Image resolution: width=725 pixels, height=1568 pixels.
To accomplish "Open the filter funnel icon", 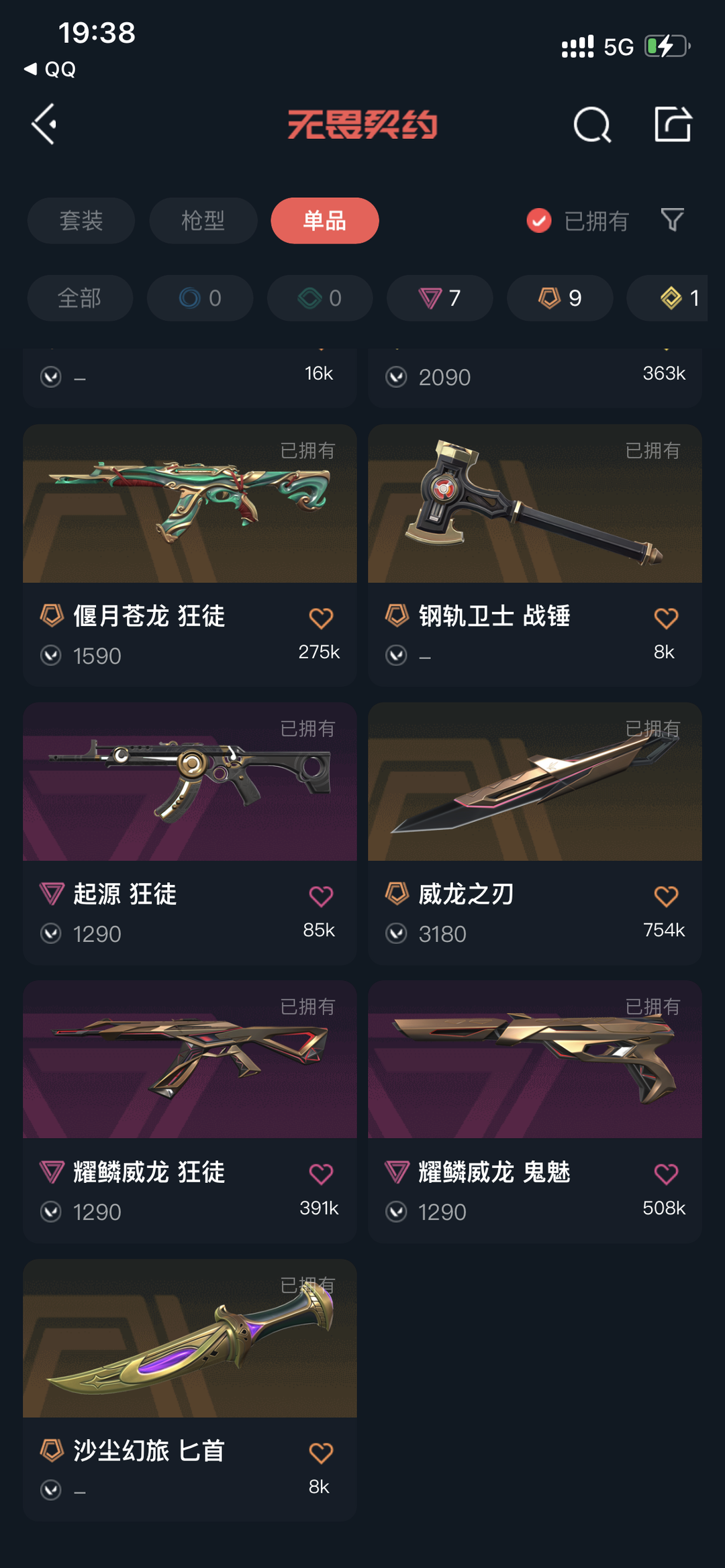I will pyautogui.click(x=672, y=220).
